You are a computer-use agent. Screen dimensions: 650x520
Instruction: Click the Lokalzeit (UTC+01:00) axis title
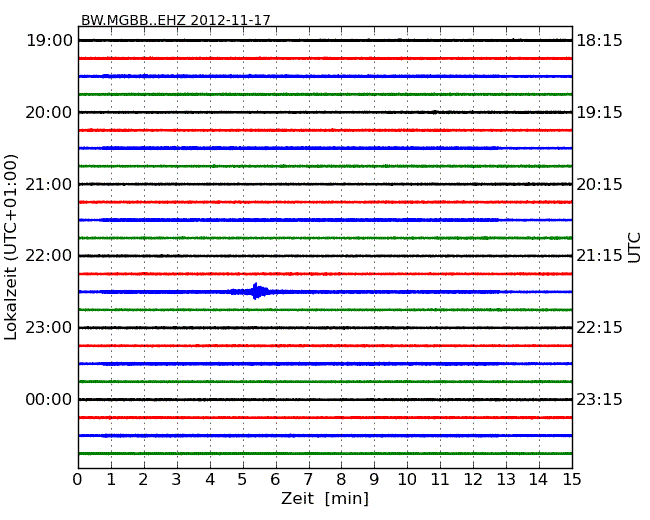[11, 247]
